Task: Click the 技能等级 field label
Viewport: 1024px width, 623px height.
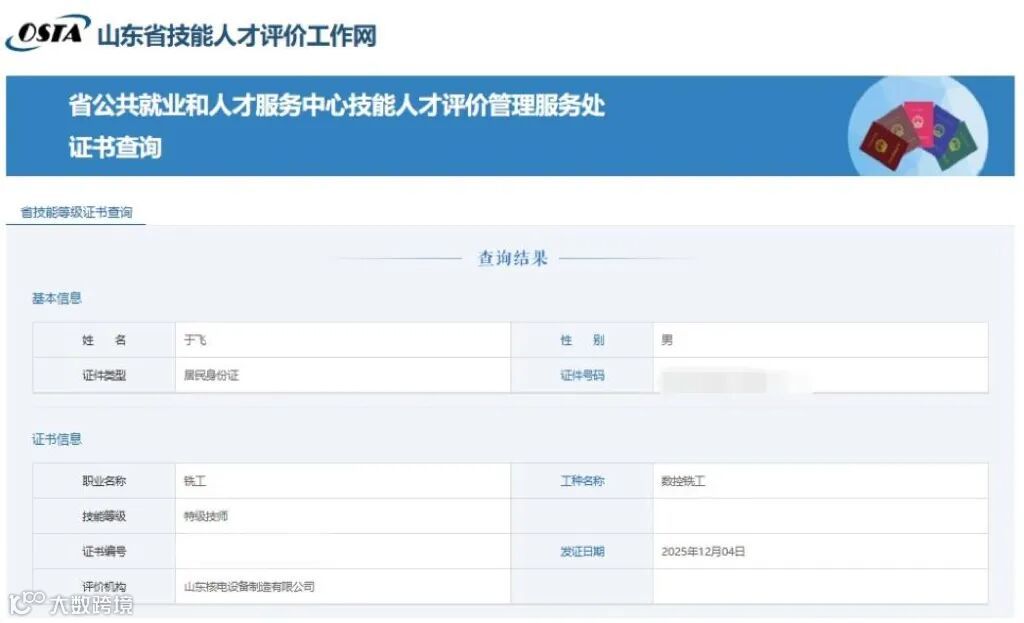Action: [104, 516]
